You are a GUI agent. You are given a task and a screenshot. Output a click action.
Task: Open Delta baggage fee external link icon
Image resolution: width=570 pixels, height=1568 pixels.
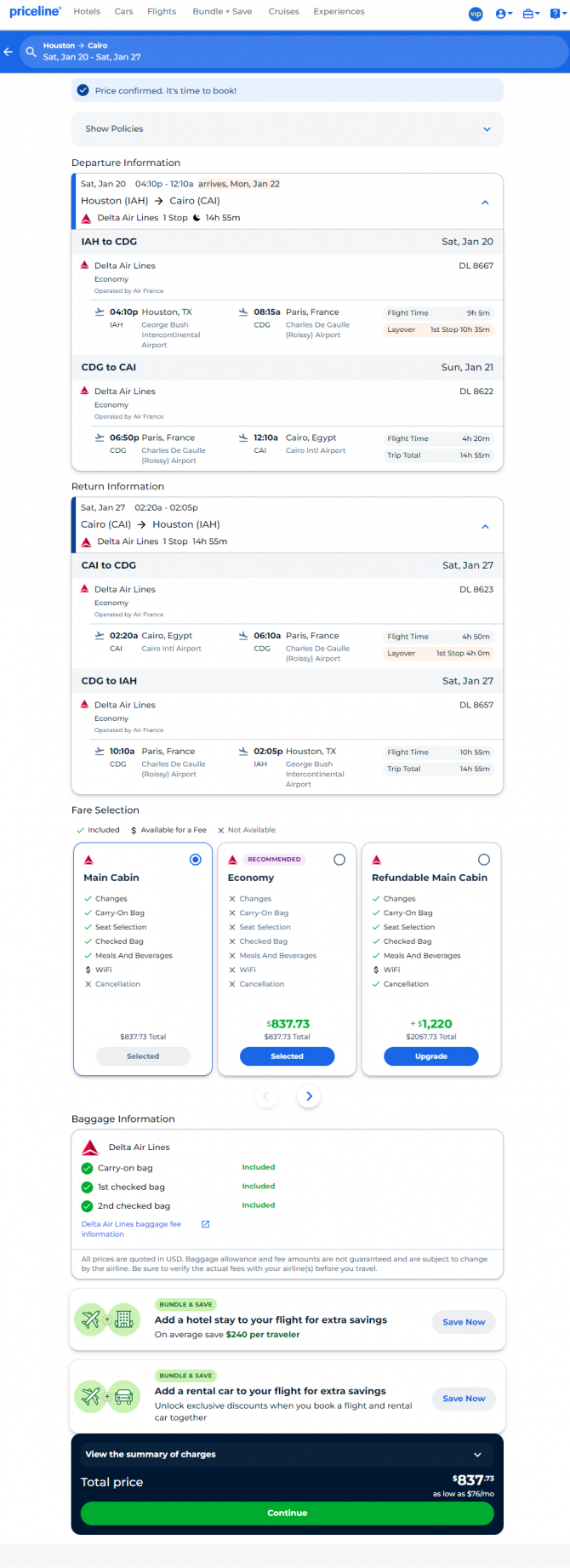pyautogui.click(x=205, y=1224)
